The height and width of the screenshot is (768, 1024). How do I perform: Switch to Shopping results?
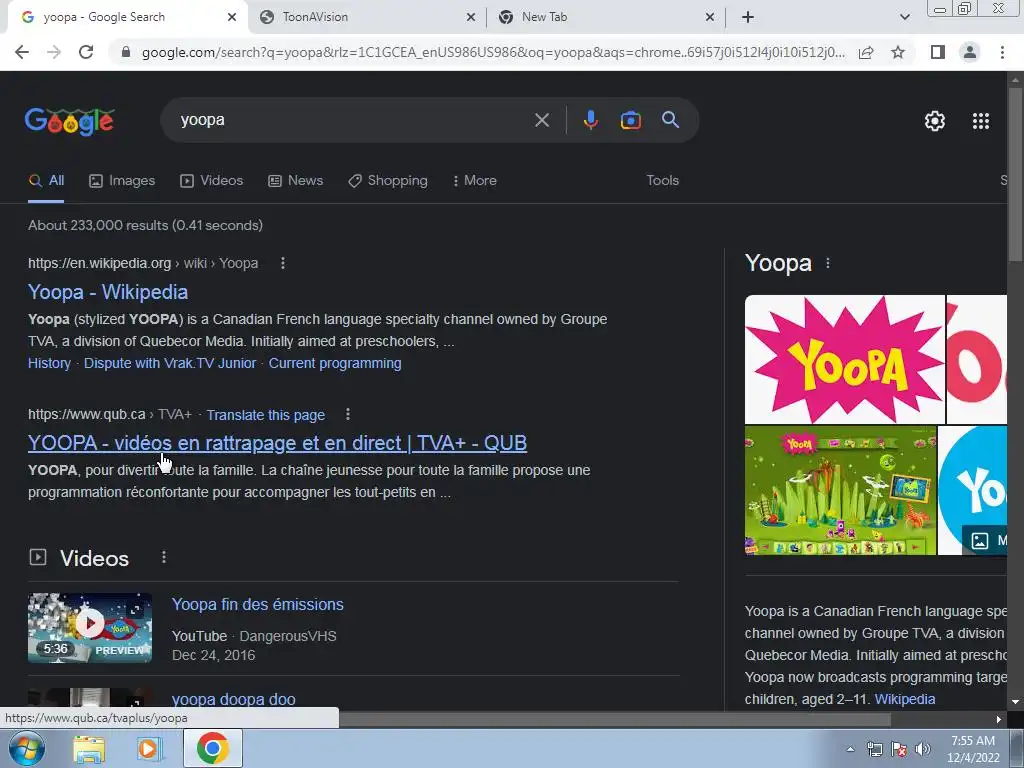pyautogui.click(x=388, y=180)
